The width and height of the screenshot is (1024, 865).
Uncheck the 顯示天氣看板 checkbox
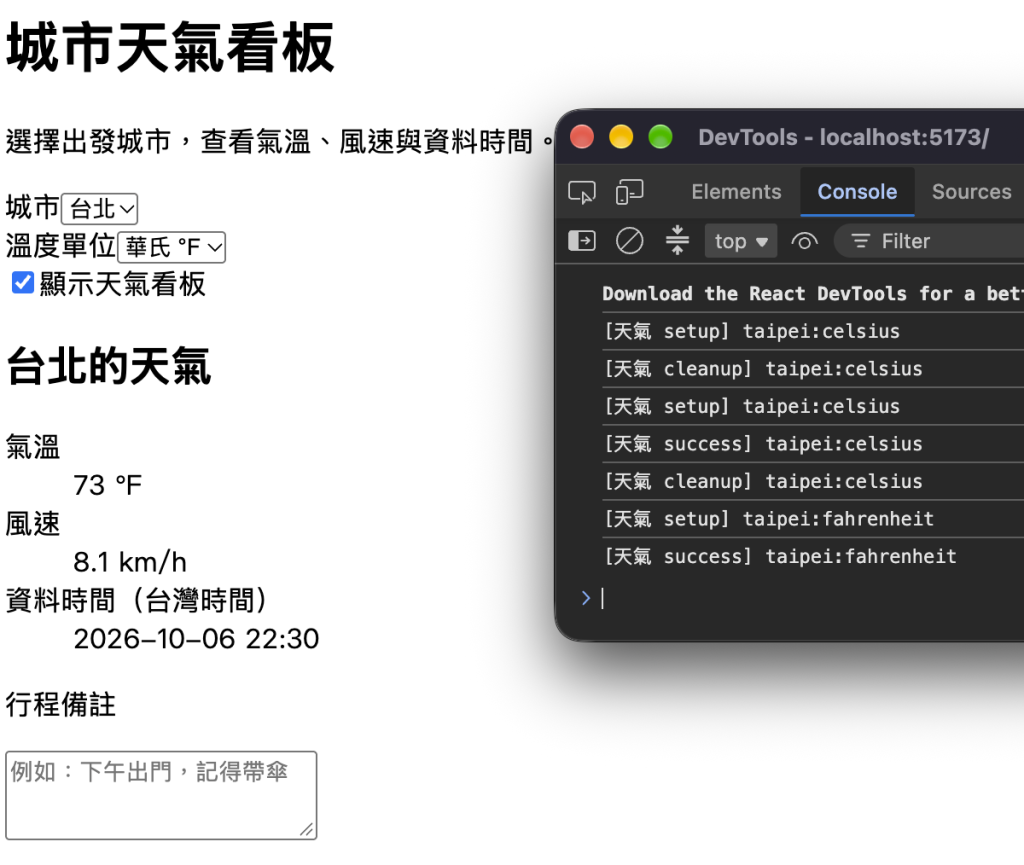pos(23,283)
